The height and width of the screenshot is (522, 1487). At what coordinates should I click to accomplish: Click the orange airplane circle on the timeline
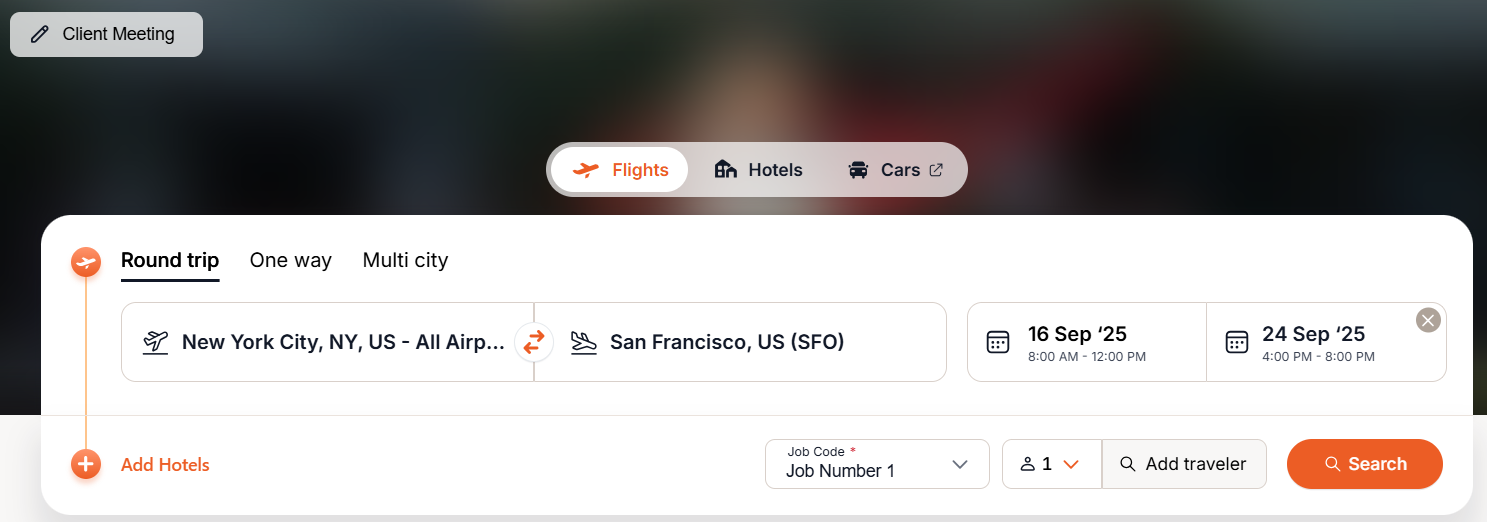tap(86, 263)
